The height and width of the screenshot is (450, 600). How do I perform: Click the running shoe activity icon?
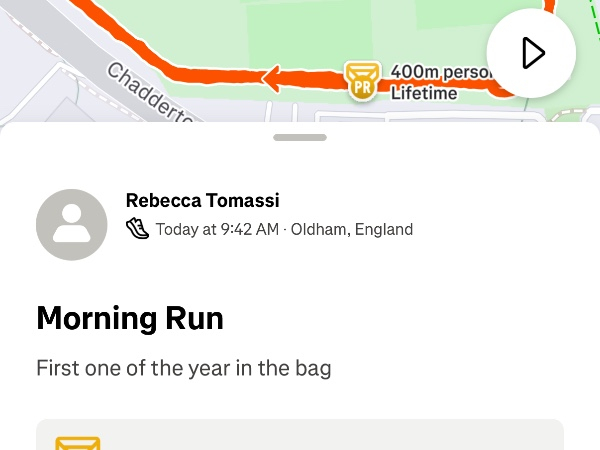(x=137, y=229)
